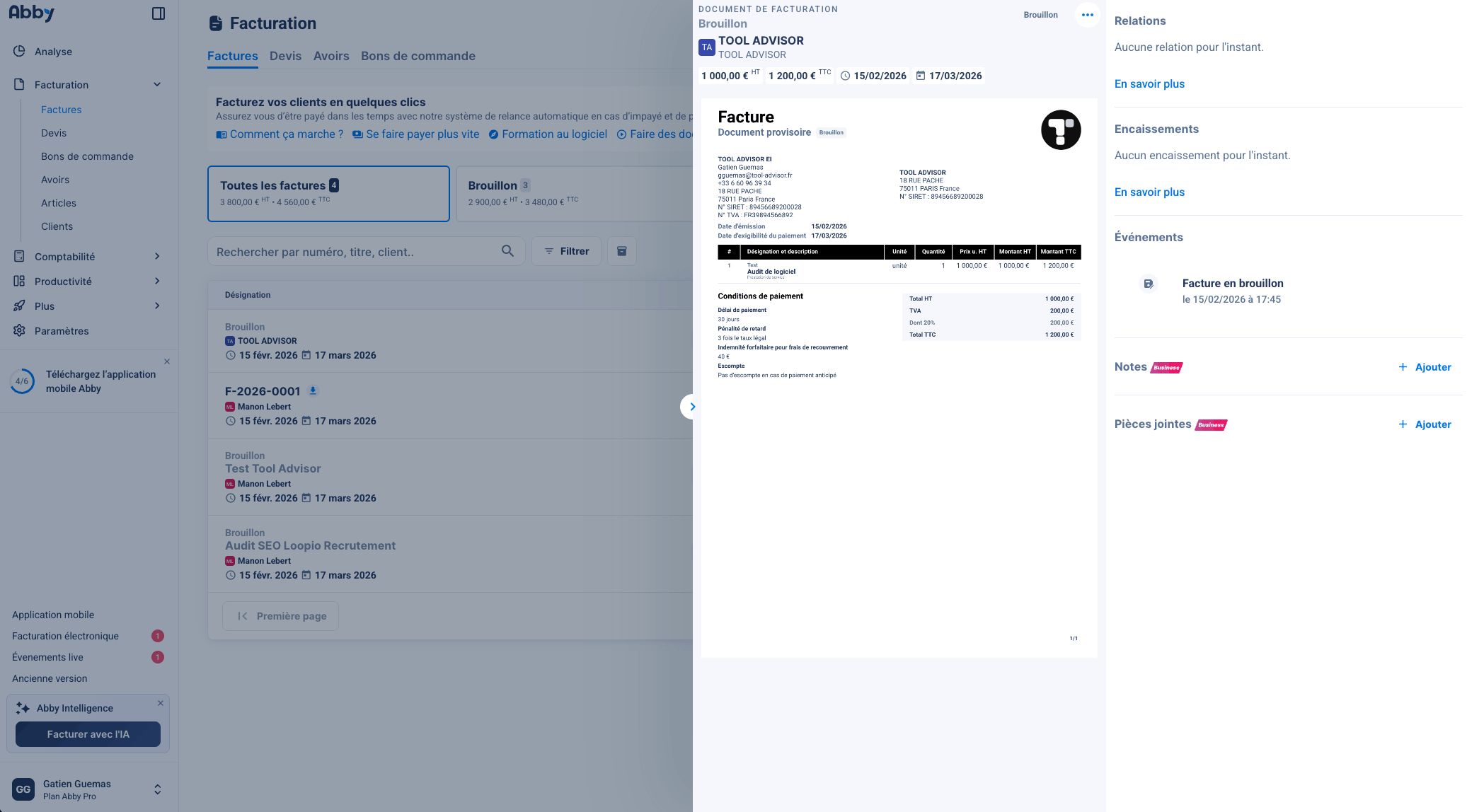Switch to the Devis tab
1467x812 pixels.
(285, 56)
